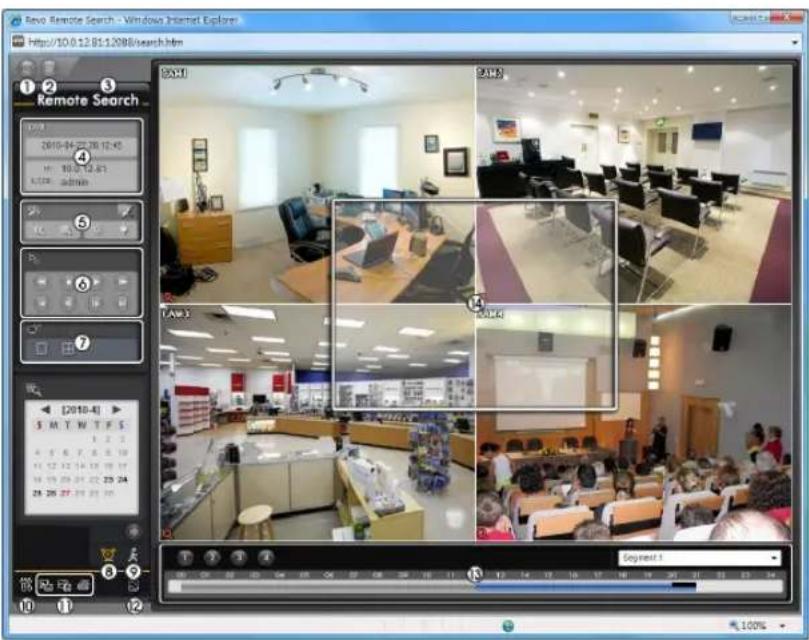Go to the next month in the calendar

pos(117,409)
